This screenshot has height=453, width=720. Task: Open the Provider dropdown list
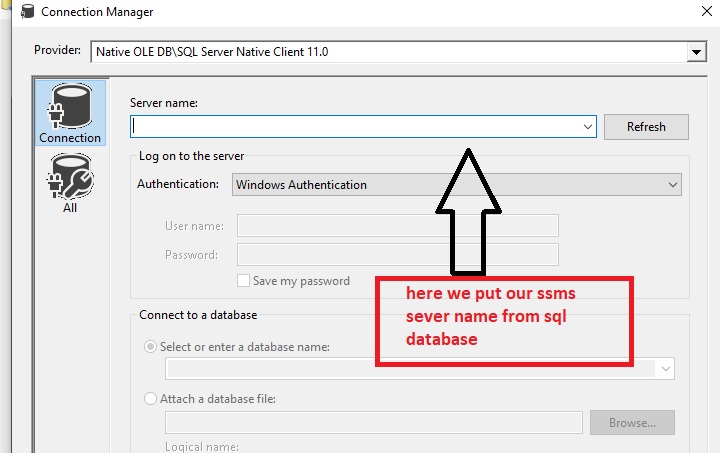click(696, 52)
